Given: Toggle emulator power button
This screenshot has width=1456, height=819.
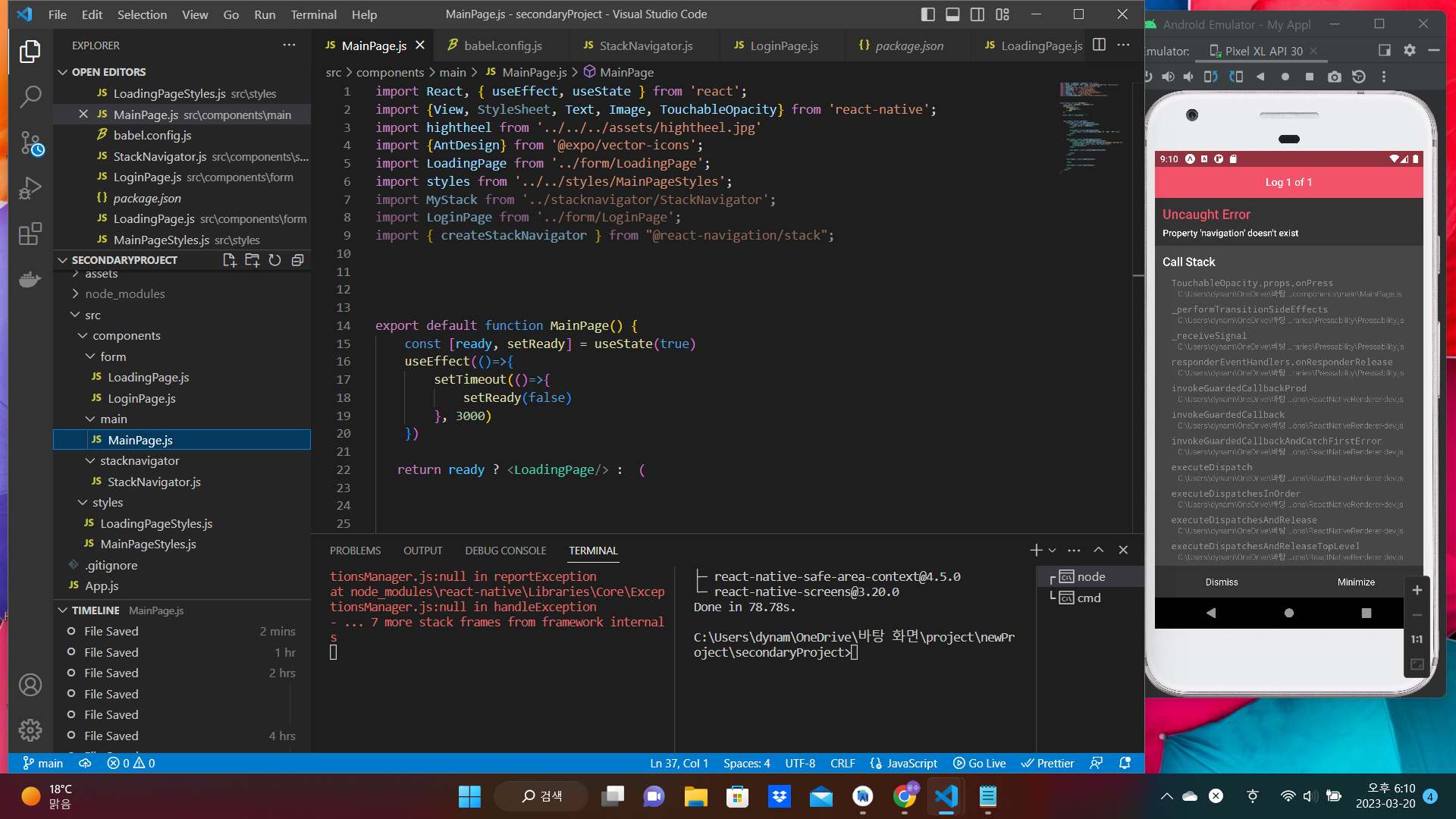Looking at the screenshot, I should tap(1148, 77).
